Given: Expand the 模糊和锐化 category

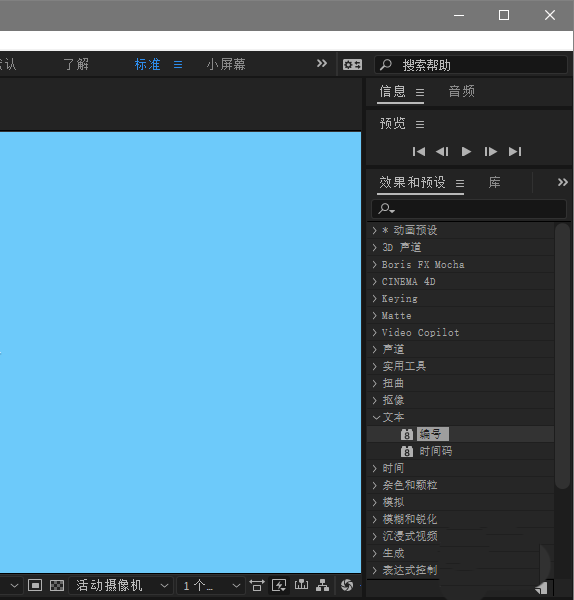Looking at the screenshot, I should point(375,520).
